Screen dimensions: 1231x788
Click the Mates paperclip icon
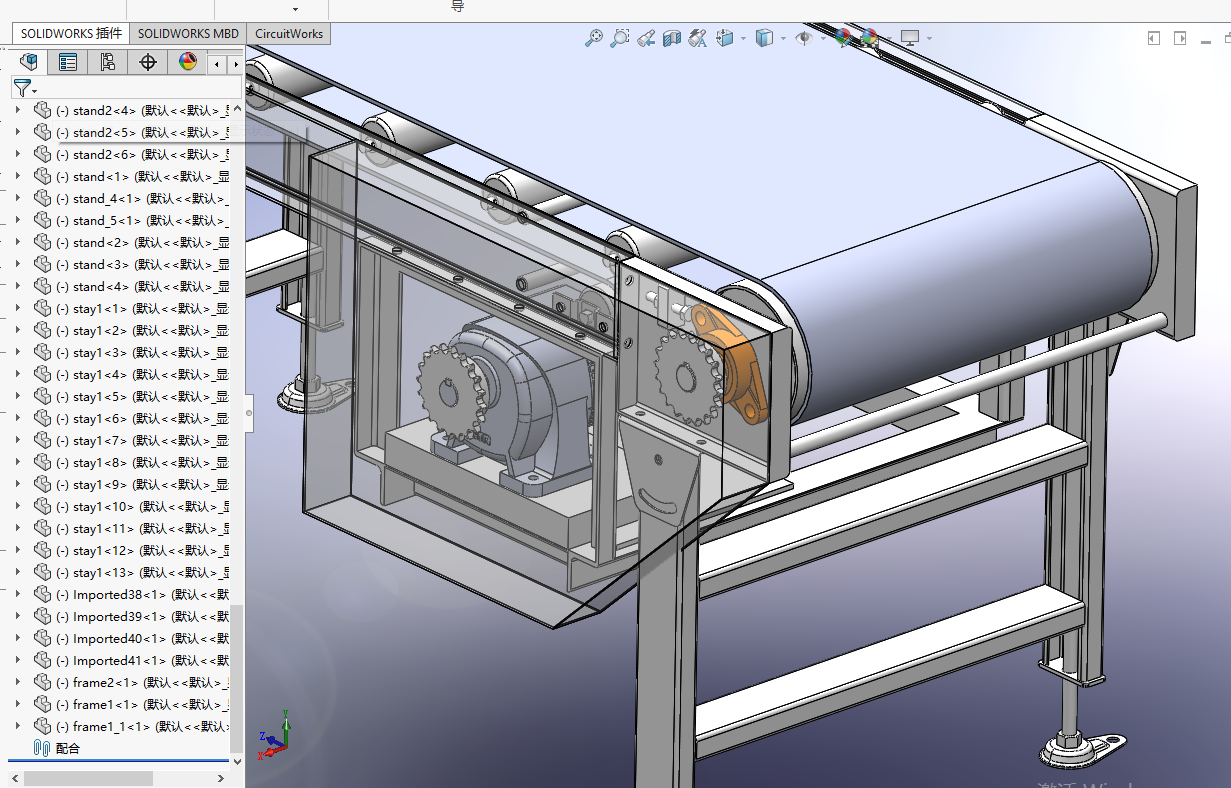(x=42, y=748)
